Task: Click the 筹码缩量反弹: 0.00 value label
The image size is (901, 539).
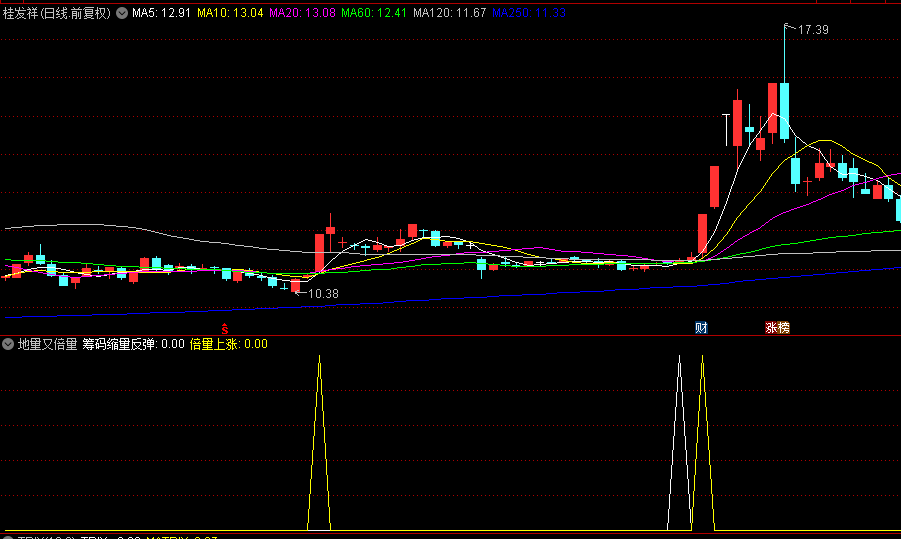Action: (133, 344)
